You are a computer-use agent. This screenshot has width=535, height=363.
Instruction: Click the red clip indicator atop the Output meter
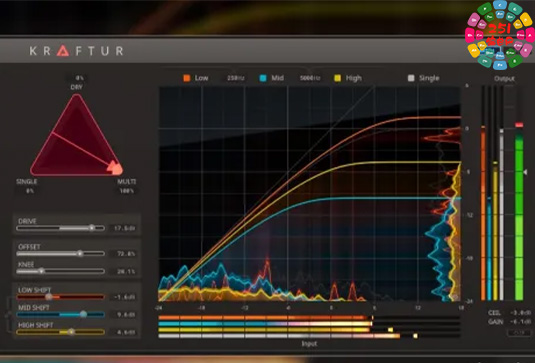point(519,125)
